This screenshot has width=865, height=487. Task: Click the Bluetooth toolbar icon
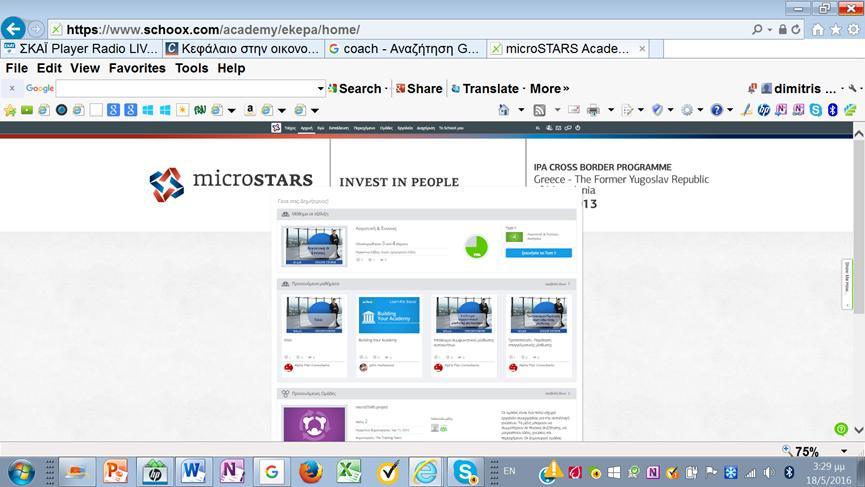click(x=833, y=110)
